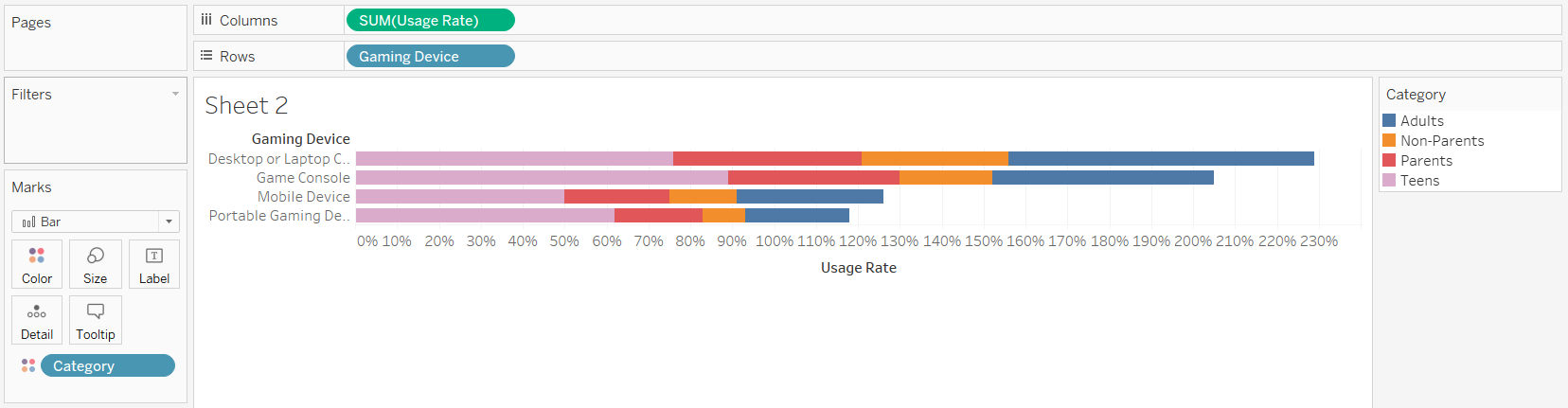Click the Usage Rate axis title
Viewport: 1568px width, 408px height.
tap(858, 268)
